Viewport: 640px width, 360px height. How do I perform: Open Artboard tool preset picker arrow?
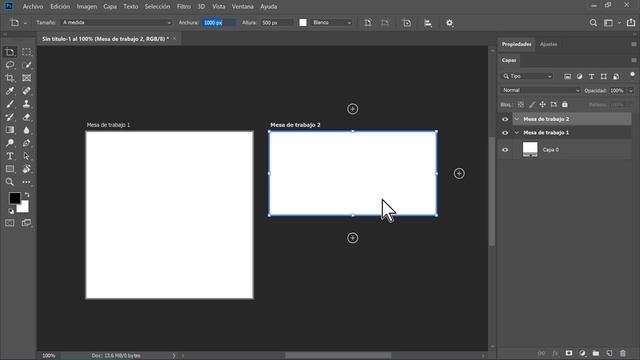point(25,23)
